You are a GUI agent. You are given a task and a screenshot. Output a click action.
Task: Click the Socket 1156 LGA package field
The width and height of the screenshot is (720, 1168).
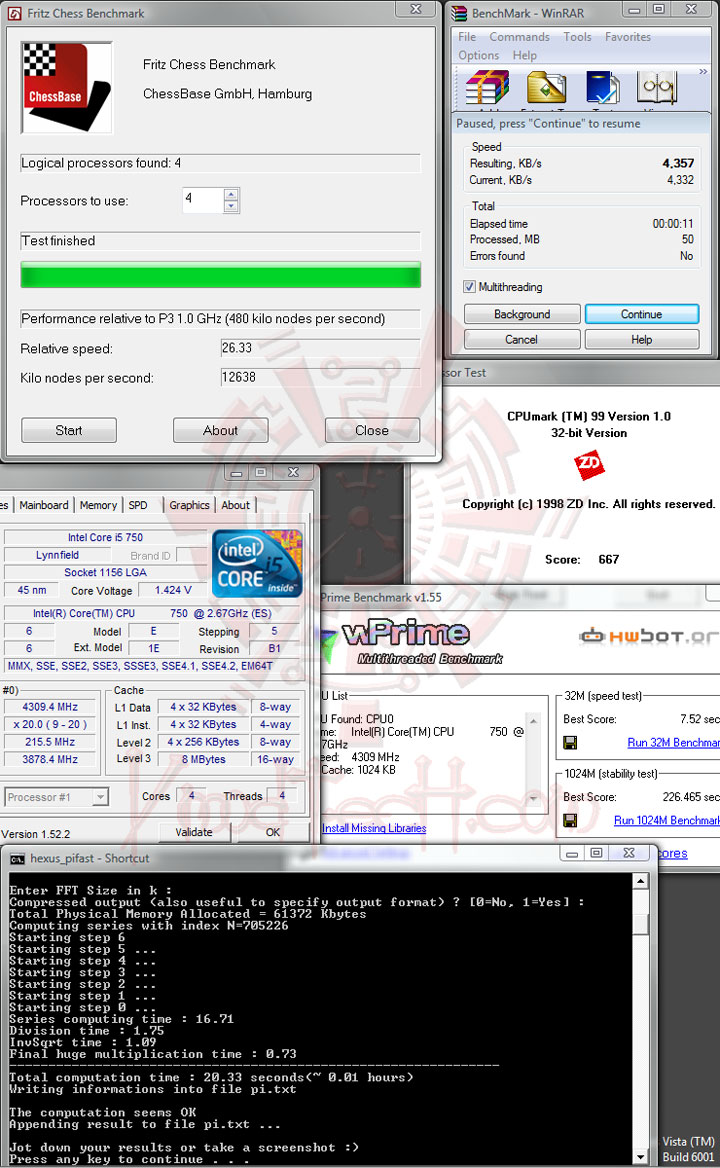(x=105, y=572)
